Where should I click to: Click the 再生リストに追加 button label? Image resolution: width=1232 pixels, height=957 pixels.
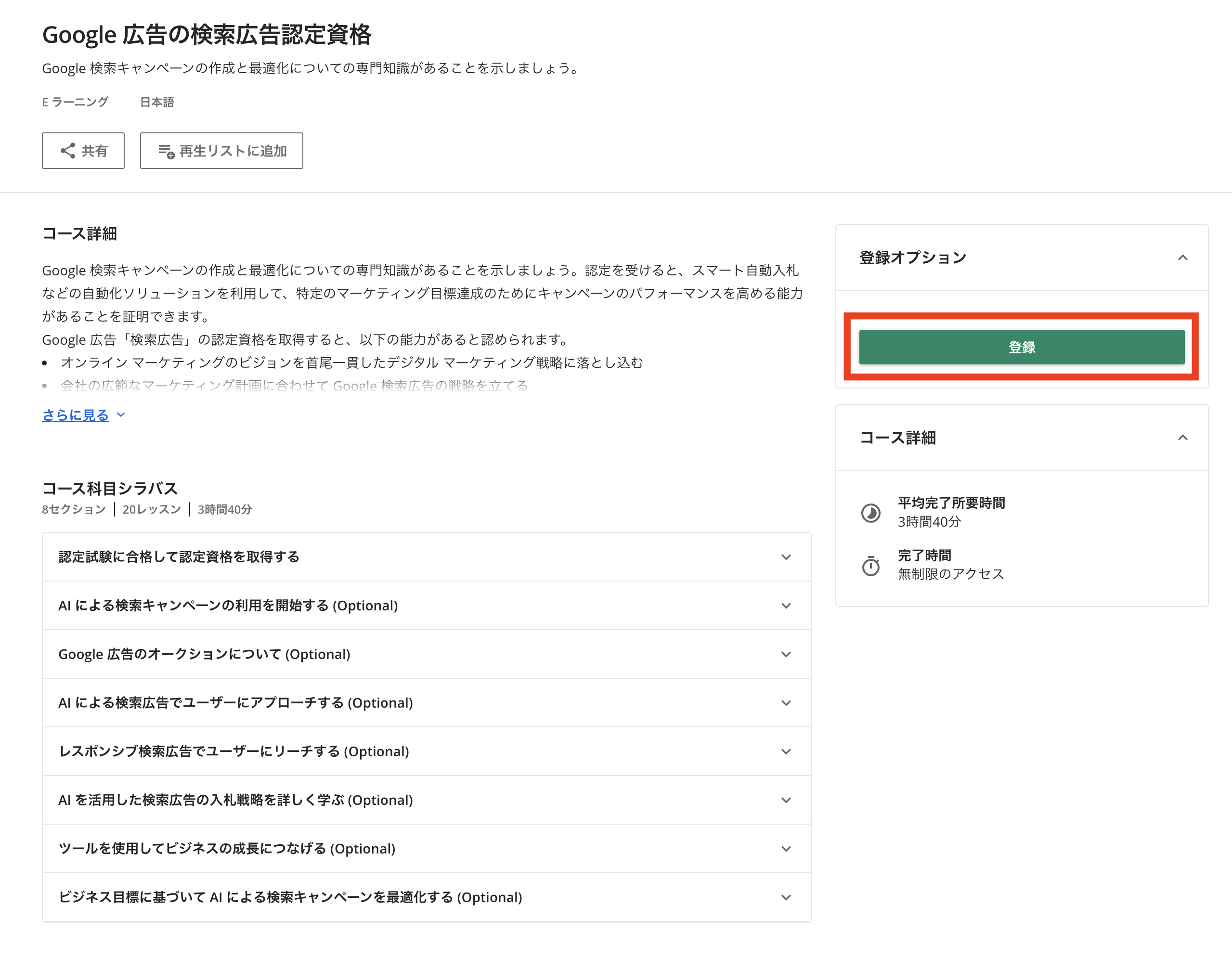(233, 151)
